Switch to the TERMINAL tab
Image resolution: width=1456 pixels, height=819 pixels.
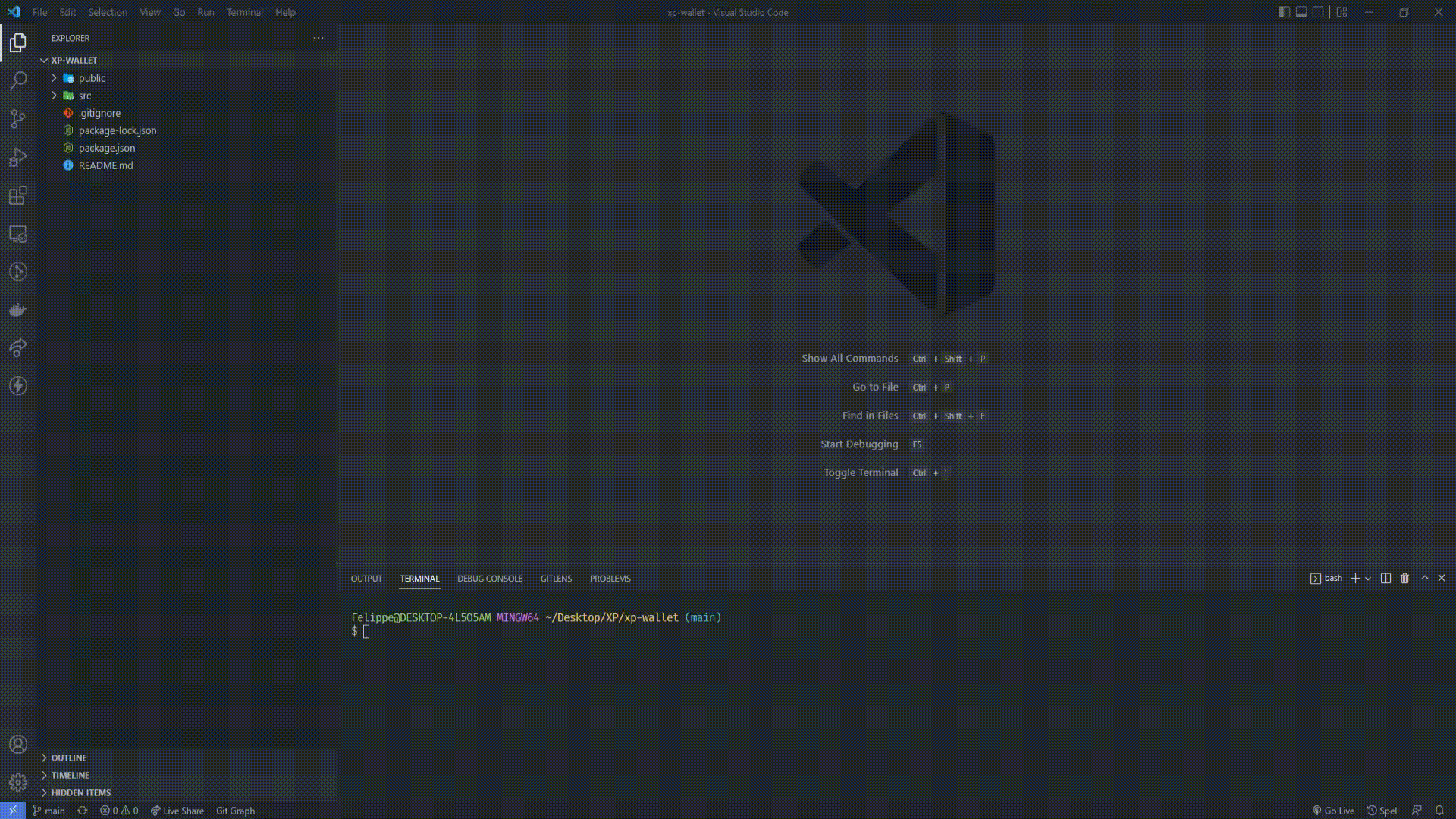(x=419, y=578)
